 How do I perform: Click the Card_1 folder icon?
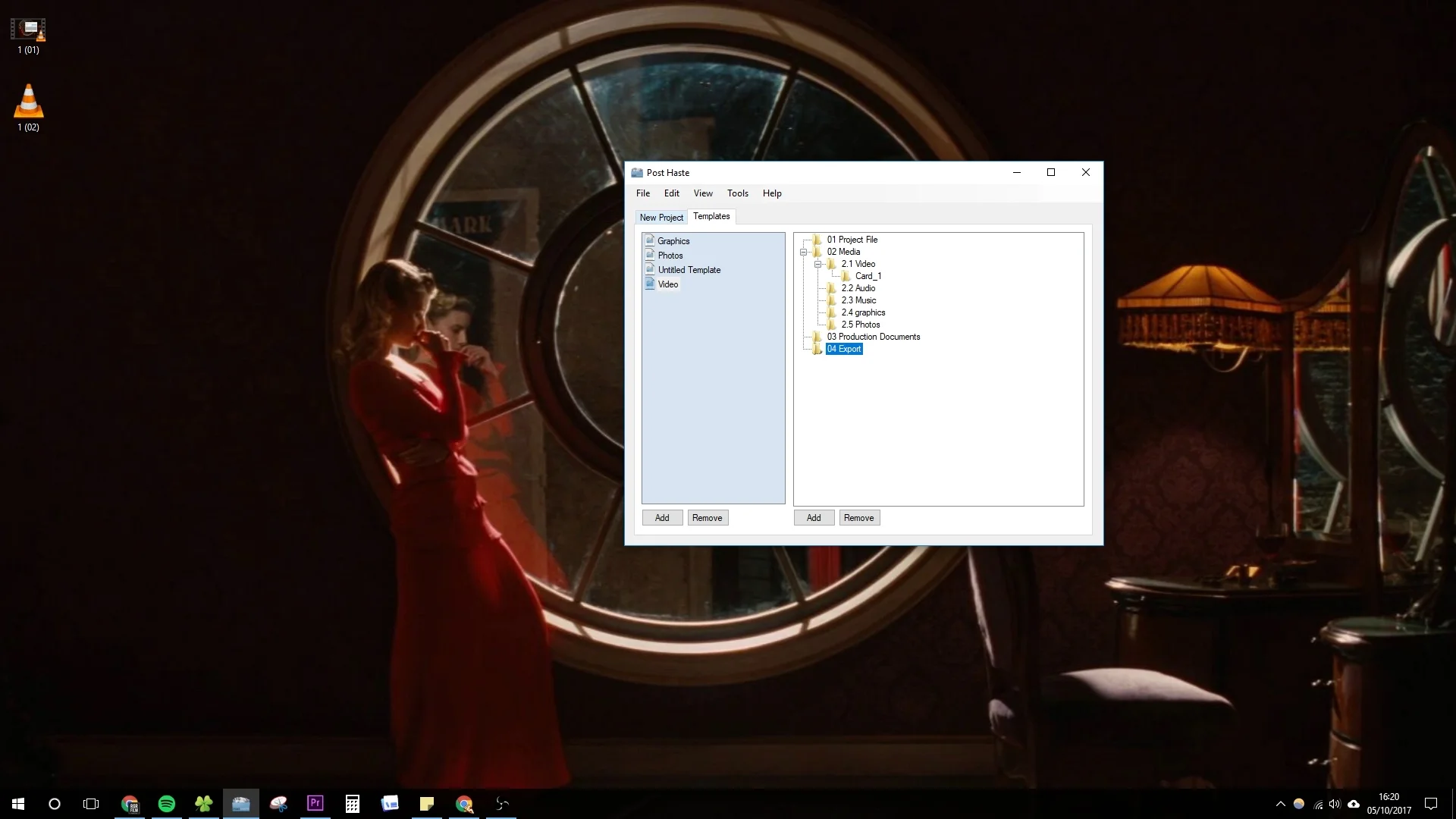(x=846, y=276)
